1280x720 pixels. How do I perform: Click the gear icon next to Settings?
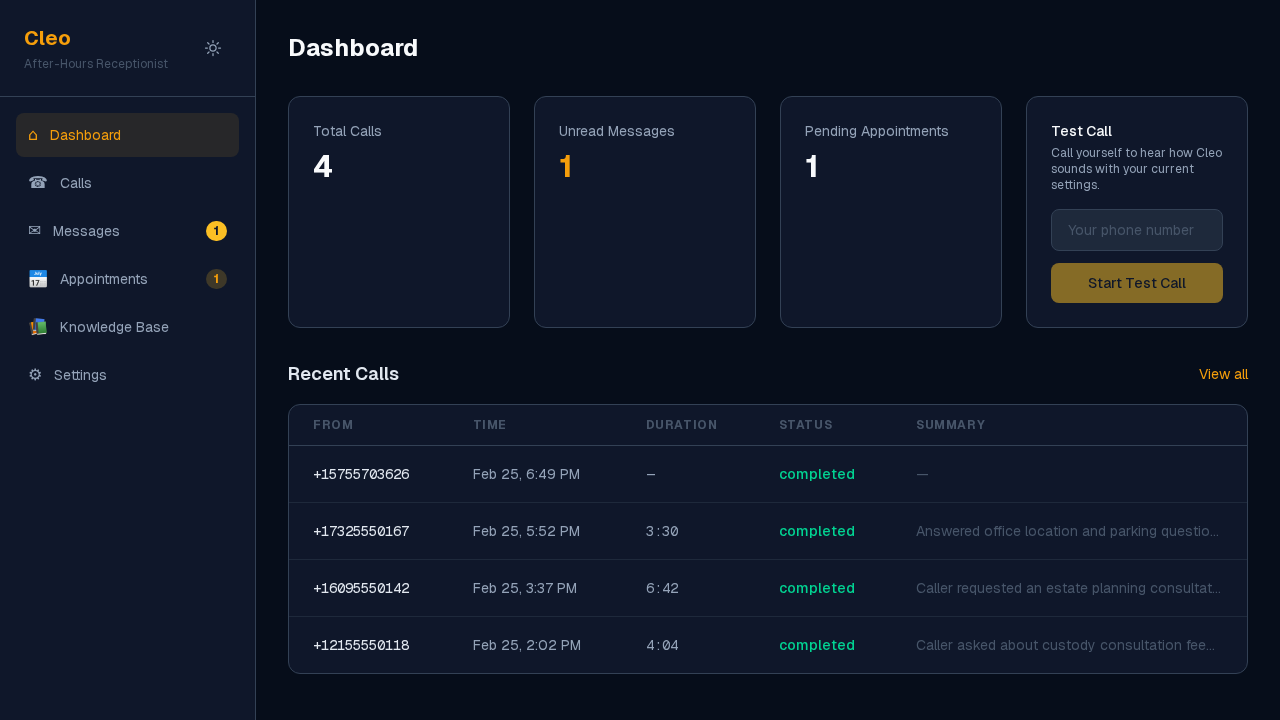[35, 374]
